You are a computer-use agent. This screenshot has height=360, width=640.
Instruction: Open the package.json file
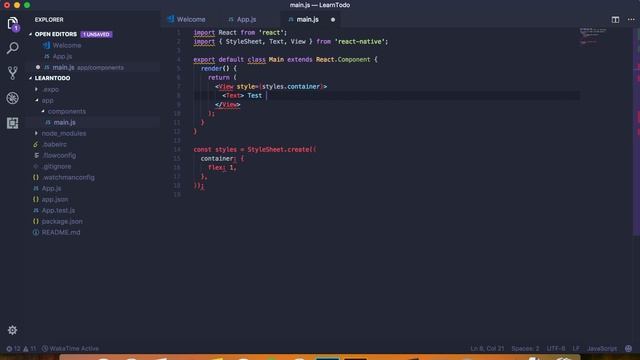point(62,222)
